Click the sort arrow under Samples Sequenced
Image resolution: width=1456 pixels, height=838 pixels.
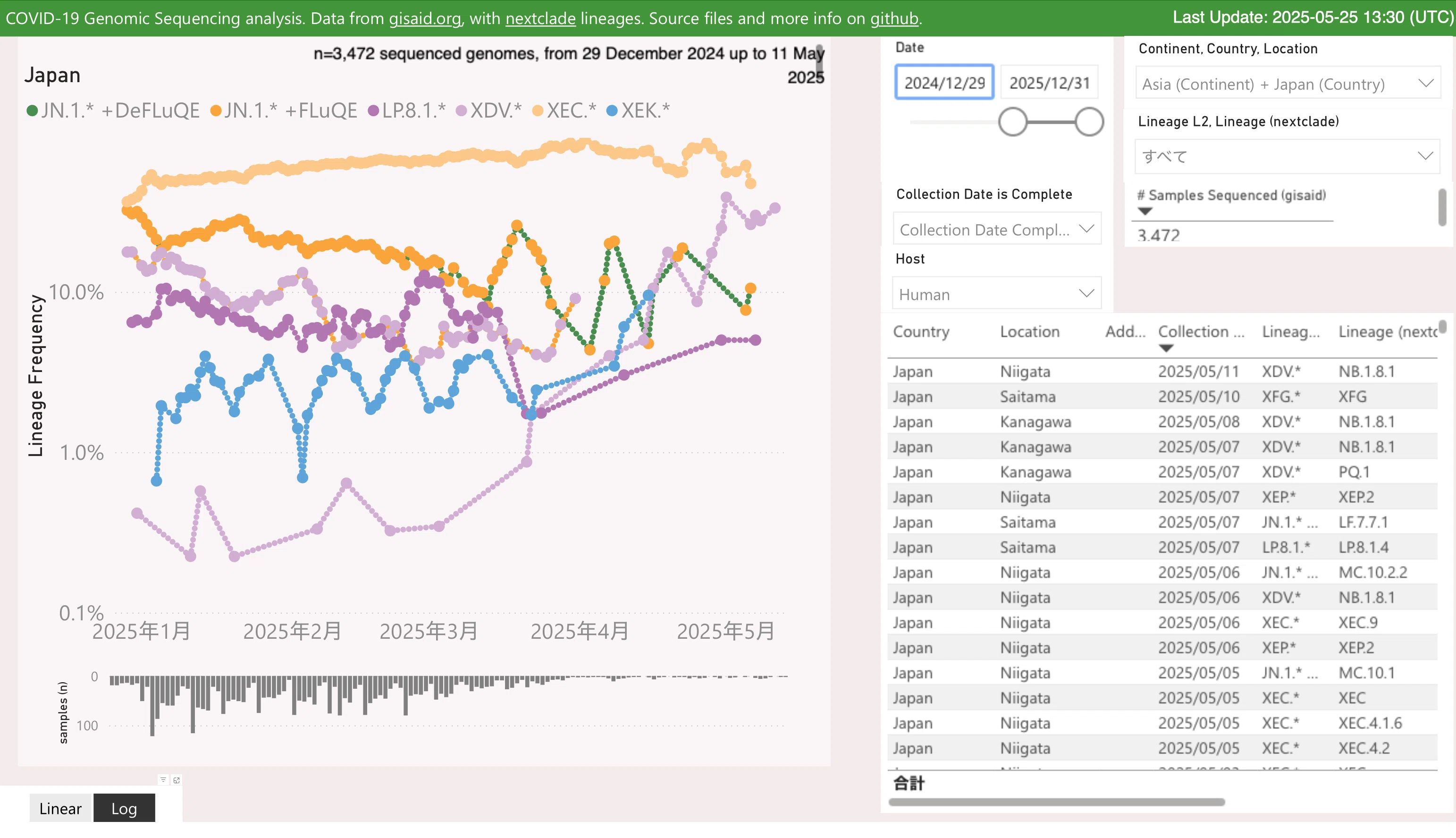[1145, 211]
